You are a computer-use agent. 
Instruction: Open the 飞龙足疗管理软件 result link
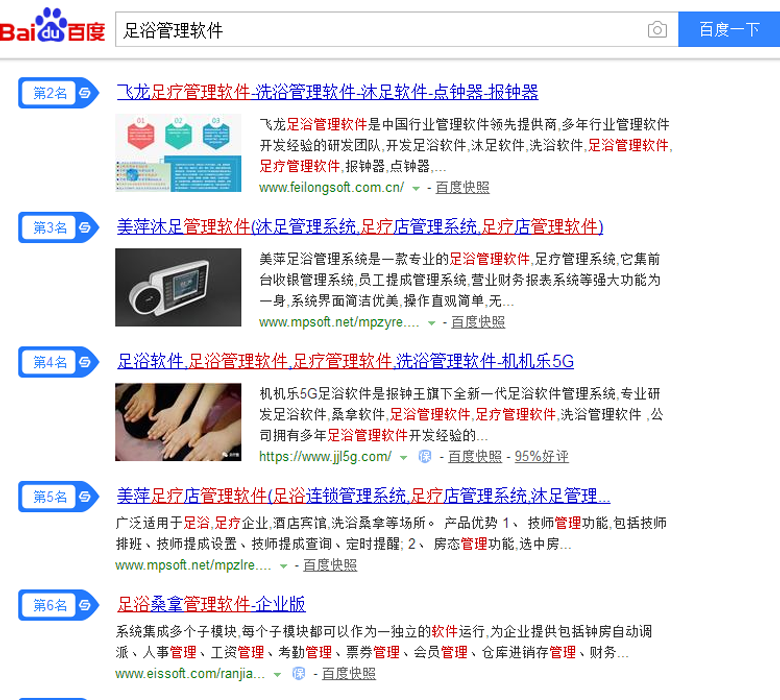(328, 92)
